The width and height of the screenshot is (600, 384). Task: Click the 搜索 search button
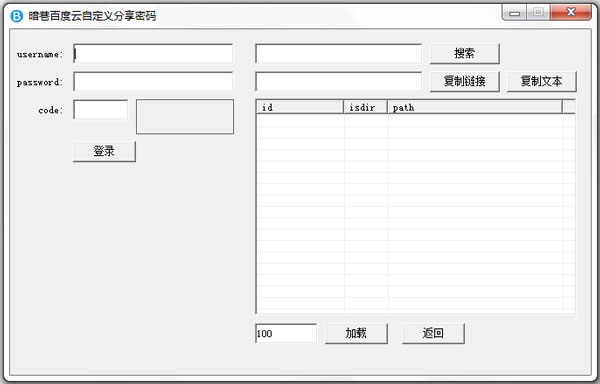click(x=465, y=54)
